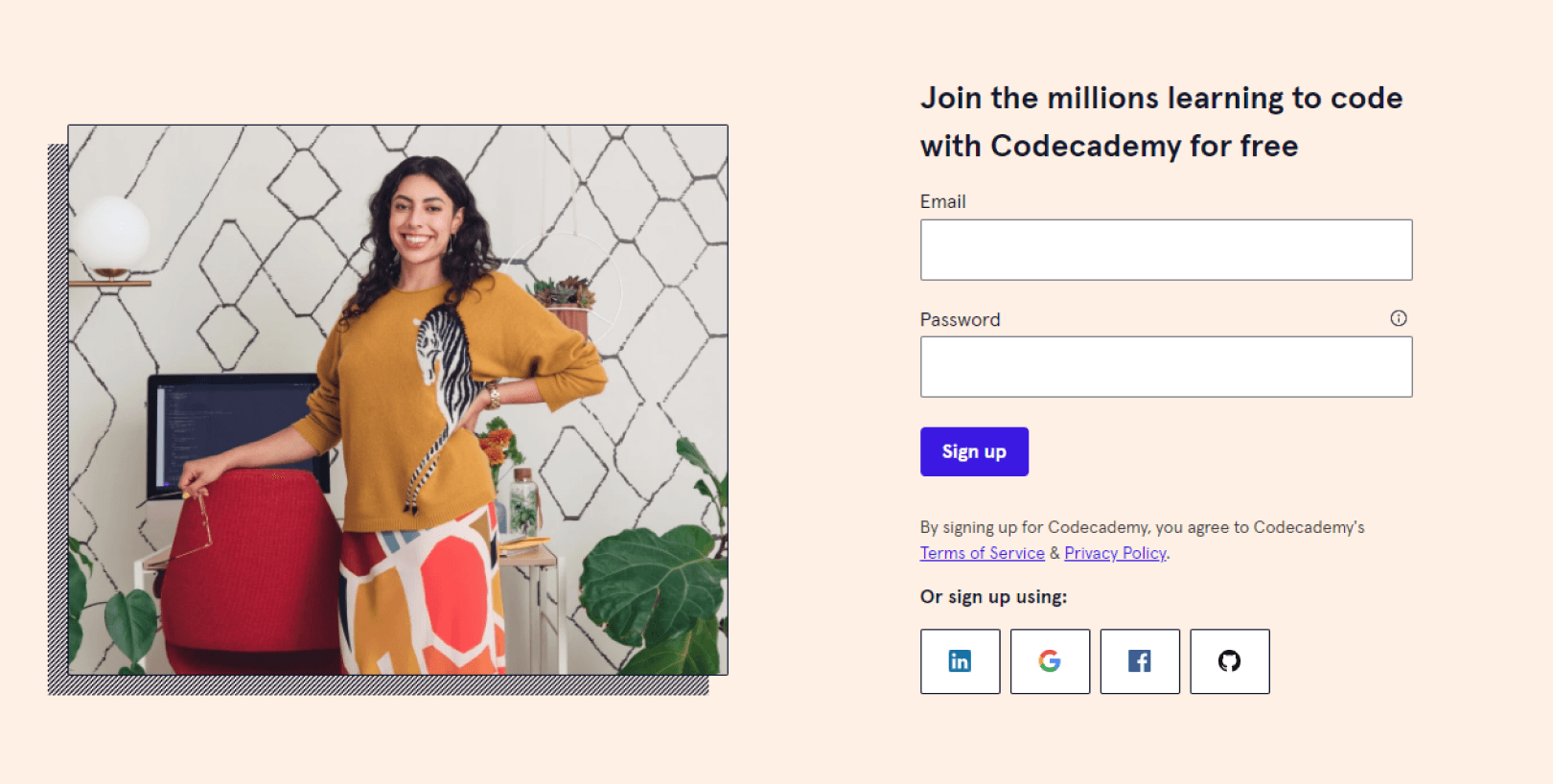This screenshot has height=784, width=1553.
Task: Choose the Google sign-up icon
Action: click(x=1050, y=661)
